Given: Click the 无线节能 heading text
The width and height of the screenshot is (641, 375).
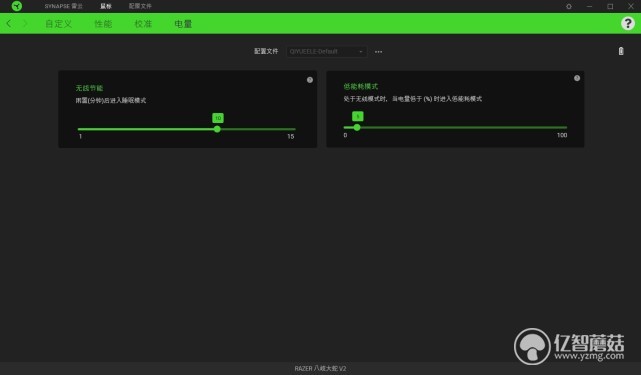Looking at the screenshot, I should 89,88.
